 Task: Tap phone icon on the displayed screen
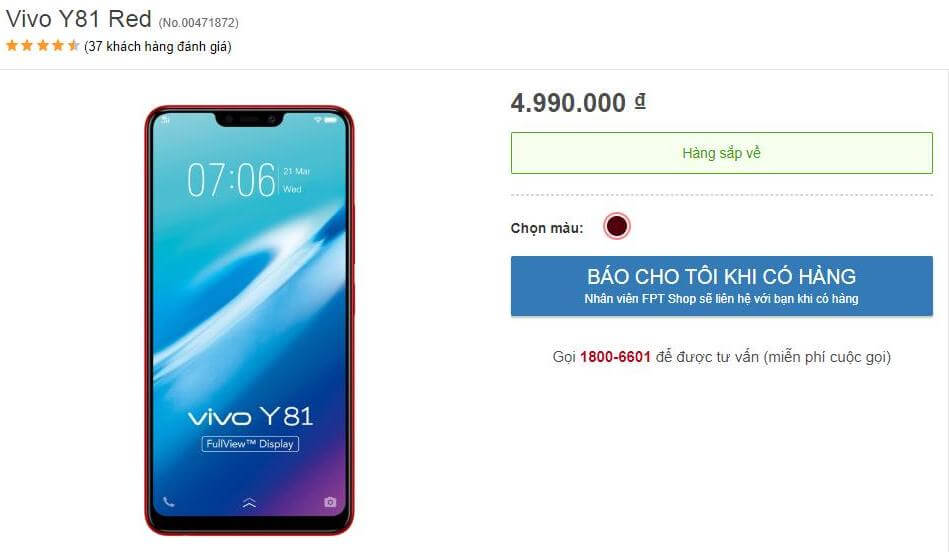pyautogui.click(x=169, y=502)
